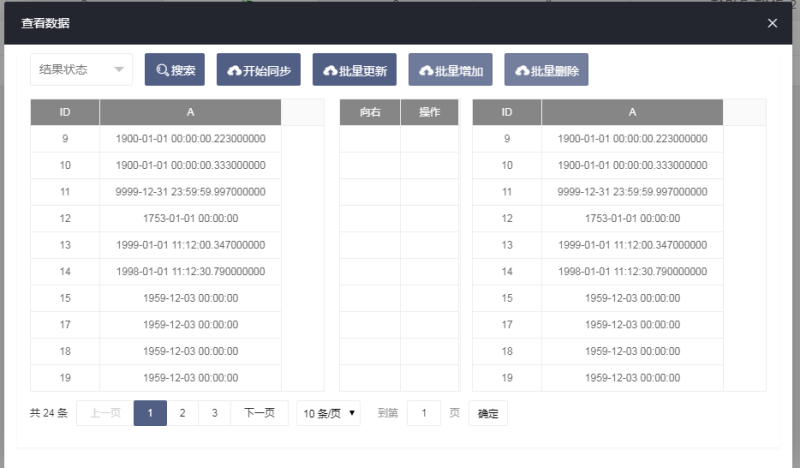
Task: Click the 下一页 next page button
Action: (259, 413)
